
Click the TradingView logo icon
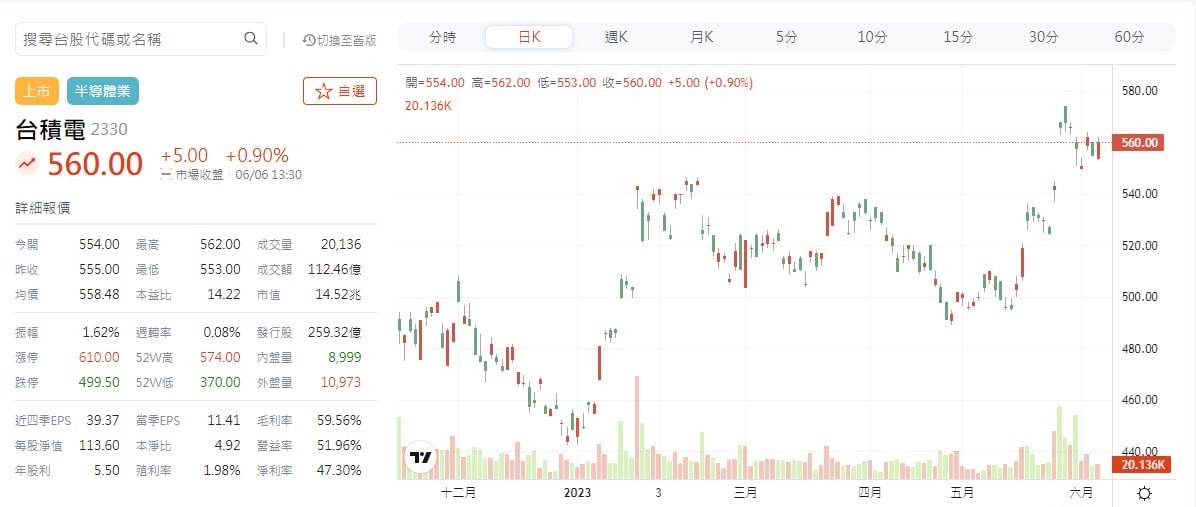coord(421,458)
